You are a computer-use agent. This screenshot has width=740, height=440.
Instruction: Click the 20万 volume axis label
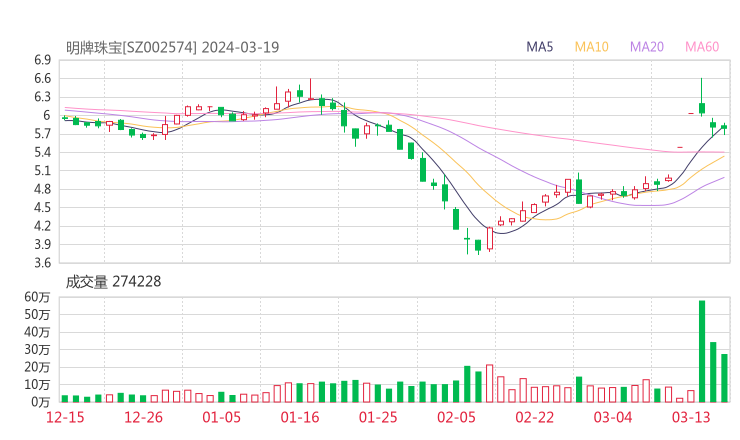[x=37, y=367]
